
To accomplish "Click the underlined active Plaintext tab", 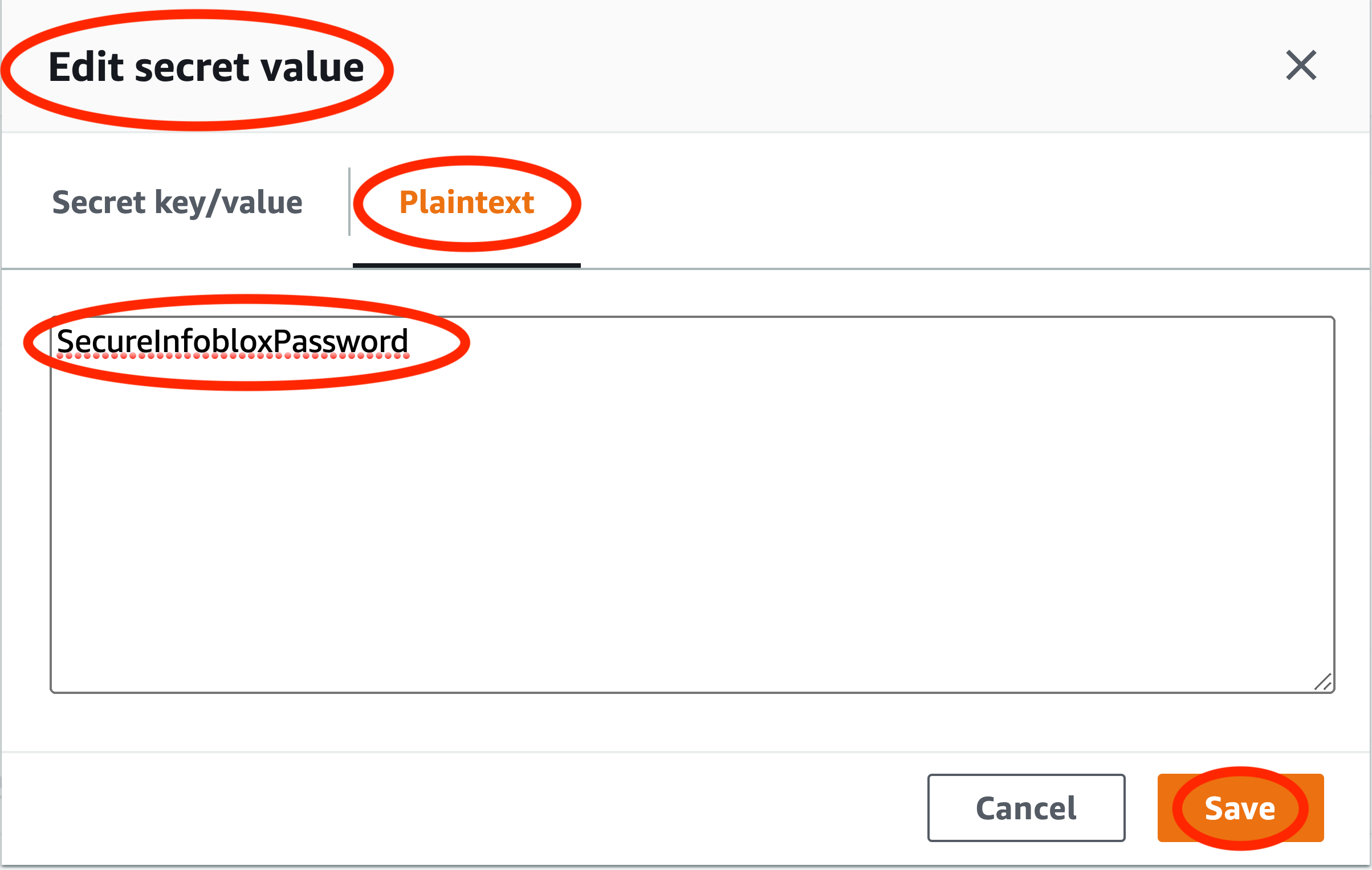I will [467, 202].
